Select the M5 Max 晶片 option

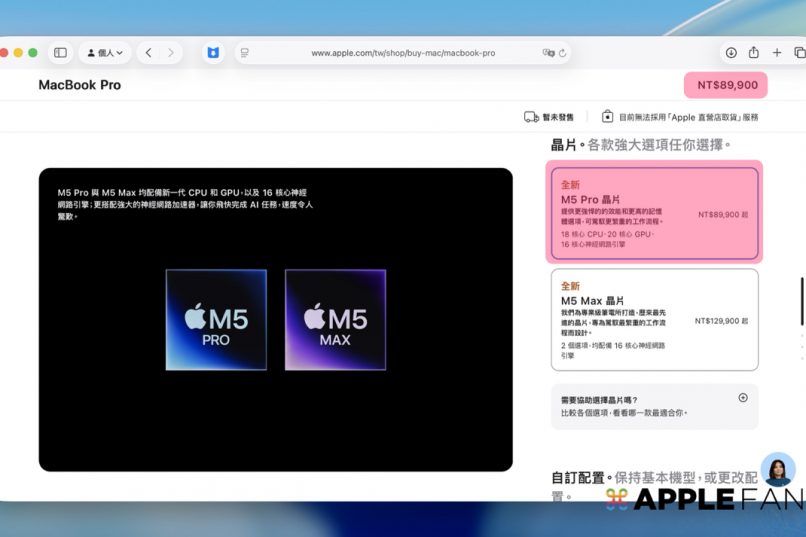pyautogui.click(x=654, y=319)
